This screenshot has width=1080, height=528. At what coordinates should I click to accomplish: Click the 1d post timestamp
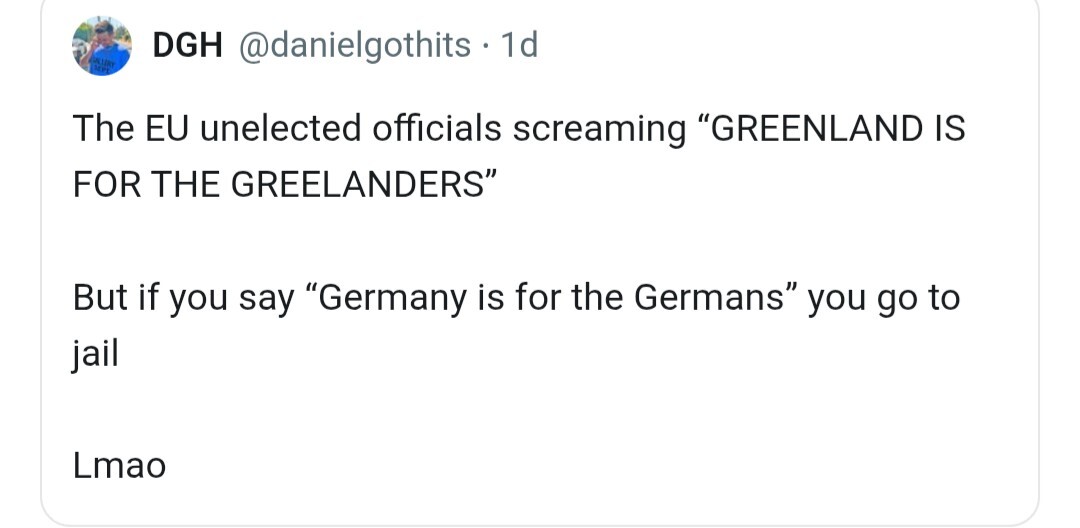[518, 45]
